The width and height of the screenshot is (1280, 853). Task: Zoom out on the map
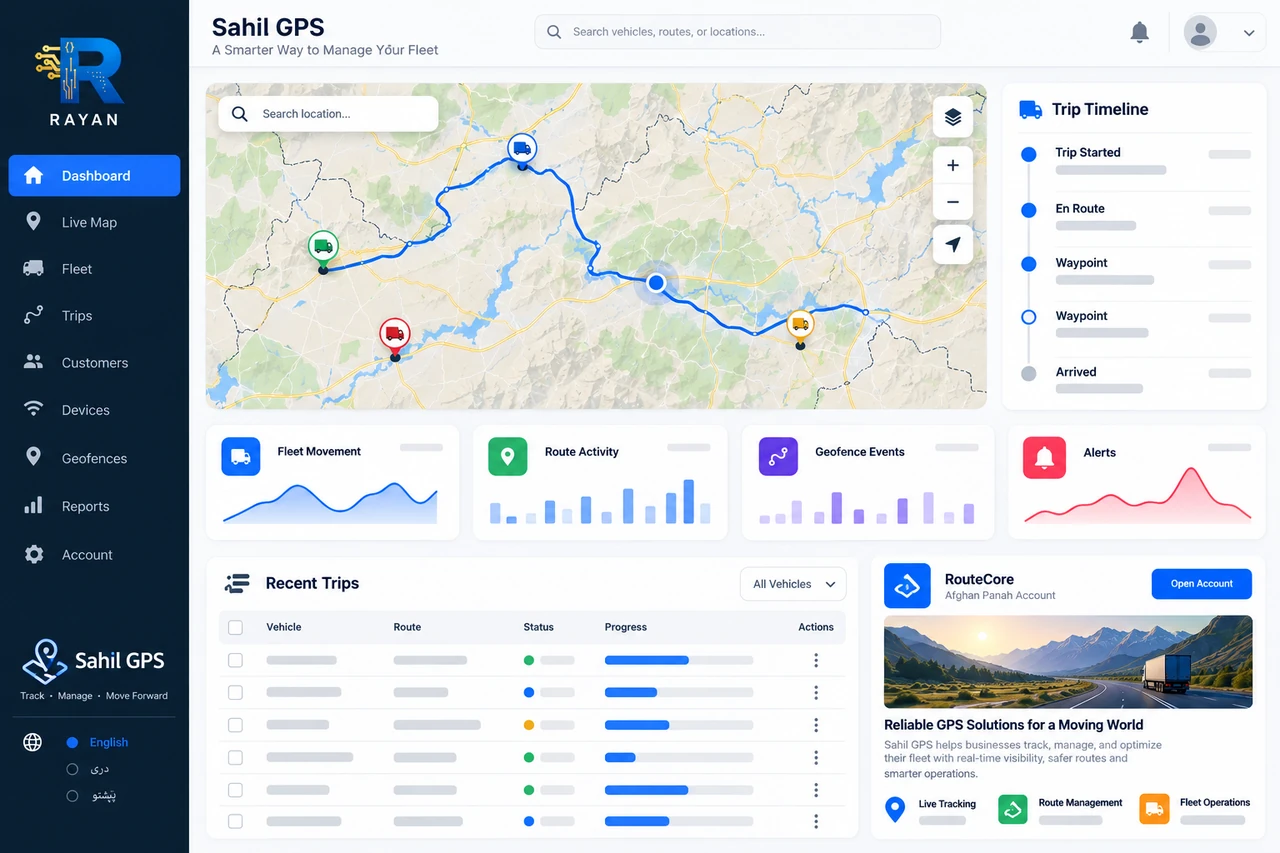point(952,202)
